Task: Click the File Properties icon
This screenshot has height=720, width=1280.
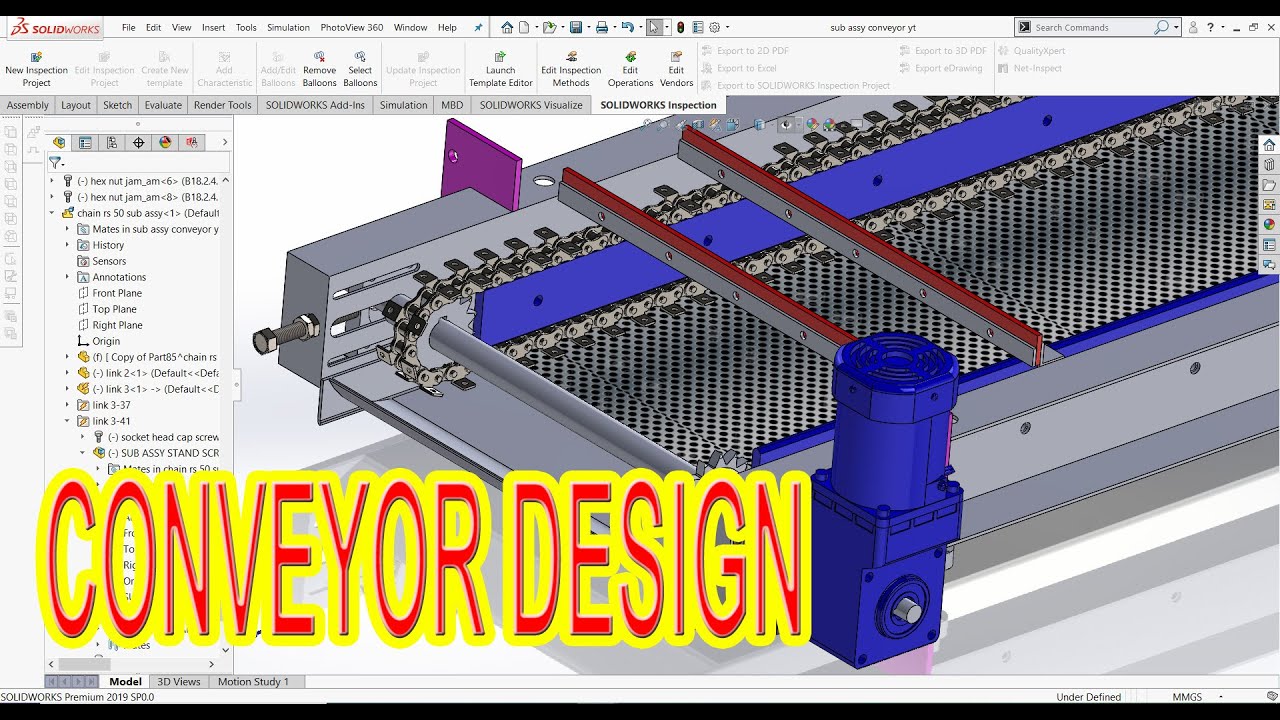Action: click(698, 28)
